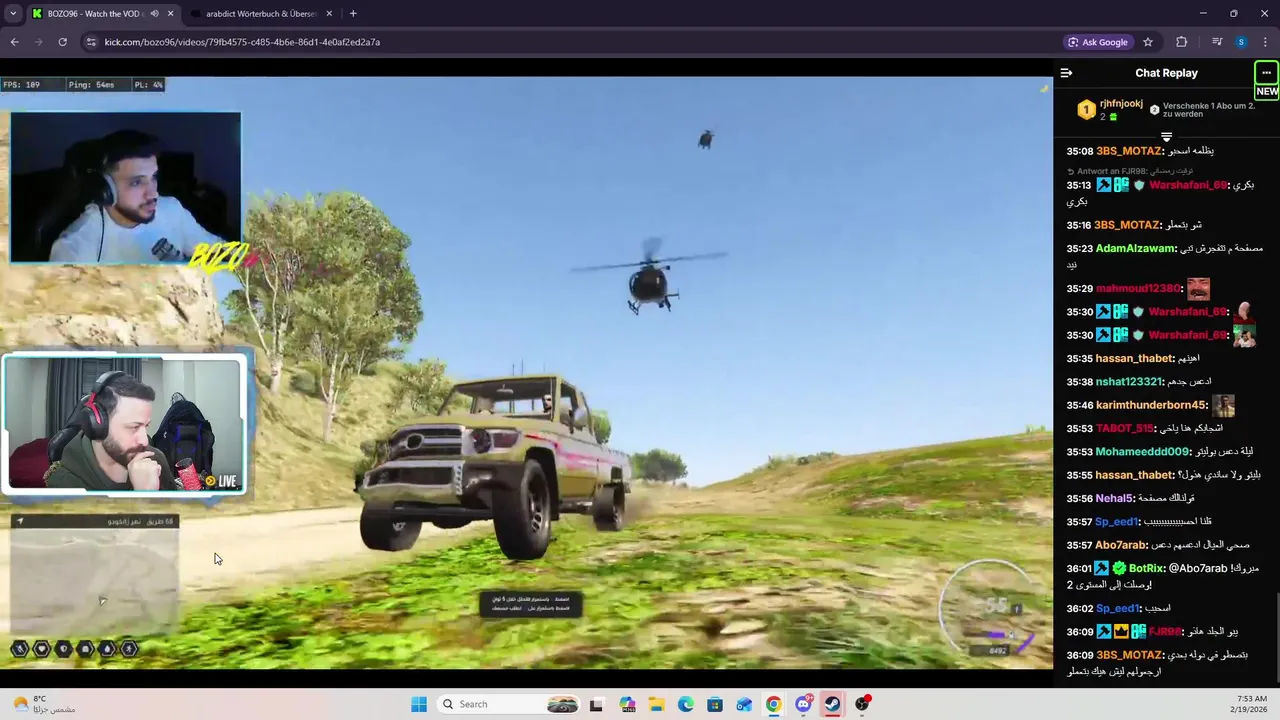The height and width of the screenshot is (720, 1280).
Task: Focus the kick.com address bar
Action: pos(570,42)
